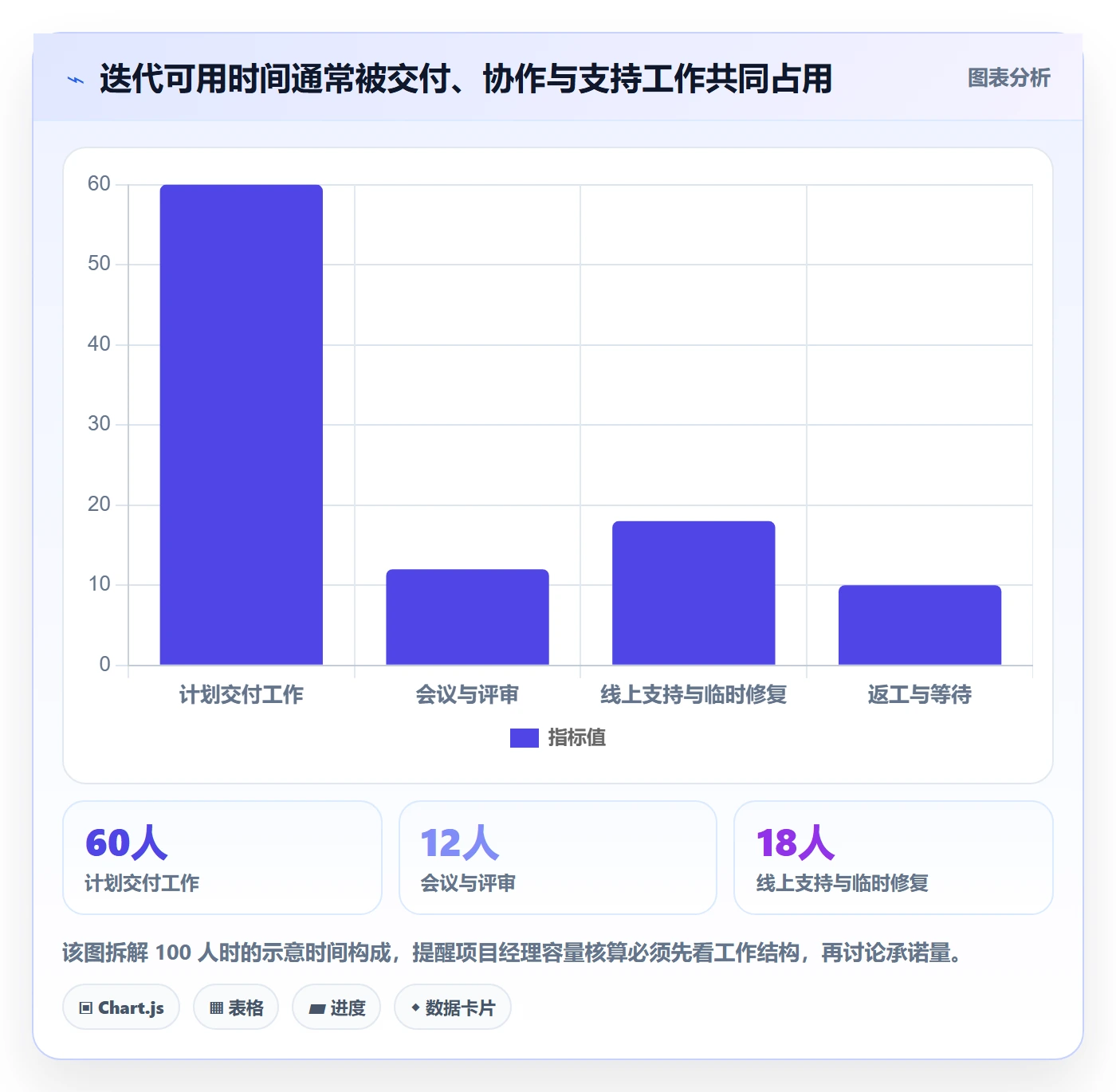
Task: Select the 进度 tag
Action: (336, 1008)
